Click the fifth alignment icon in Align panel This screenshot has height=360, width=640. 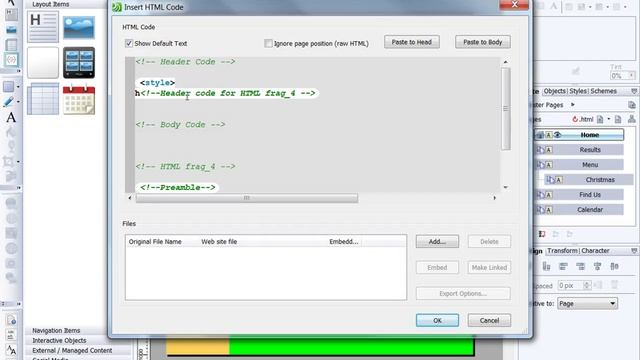(x=614, y=267)
